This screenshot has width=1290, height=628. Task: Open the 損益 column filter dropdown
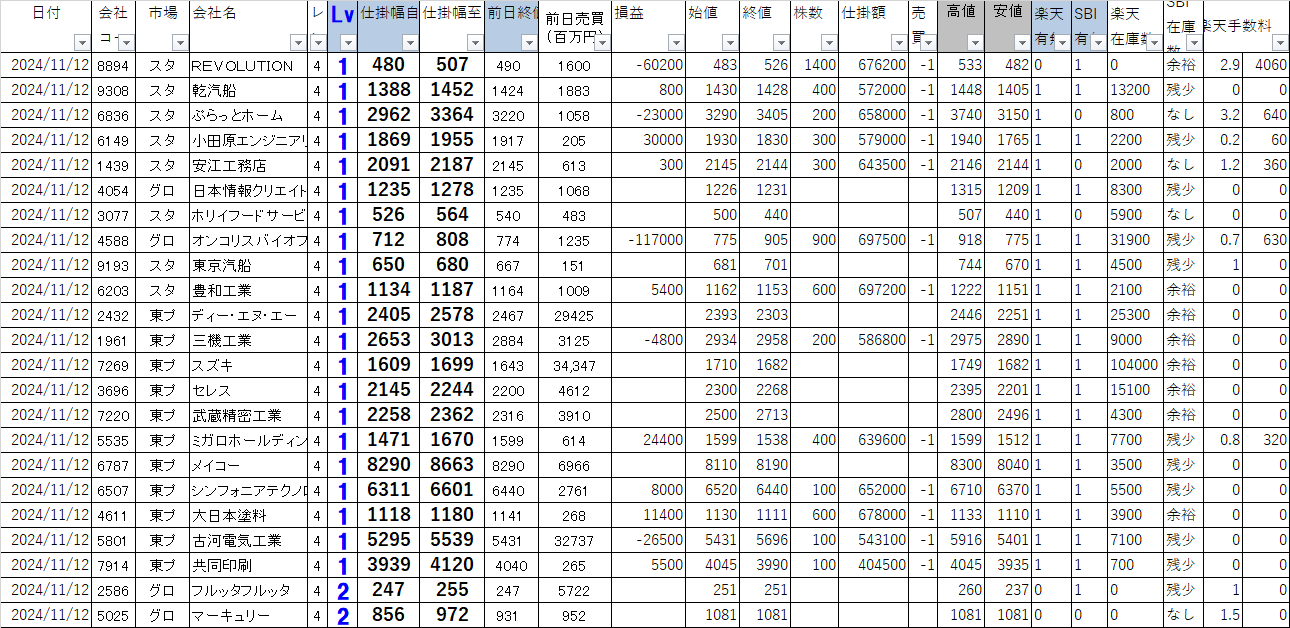(x=676, y=43)
